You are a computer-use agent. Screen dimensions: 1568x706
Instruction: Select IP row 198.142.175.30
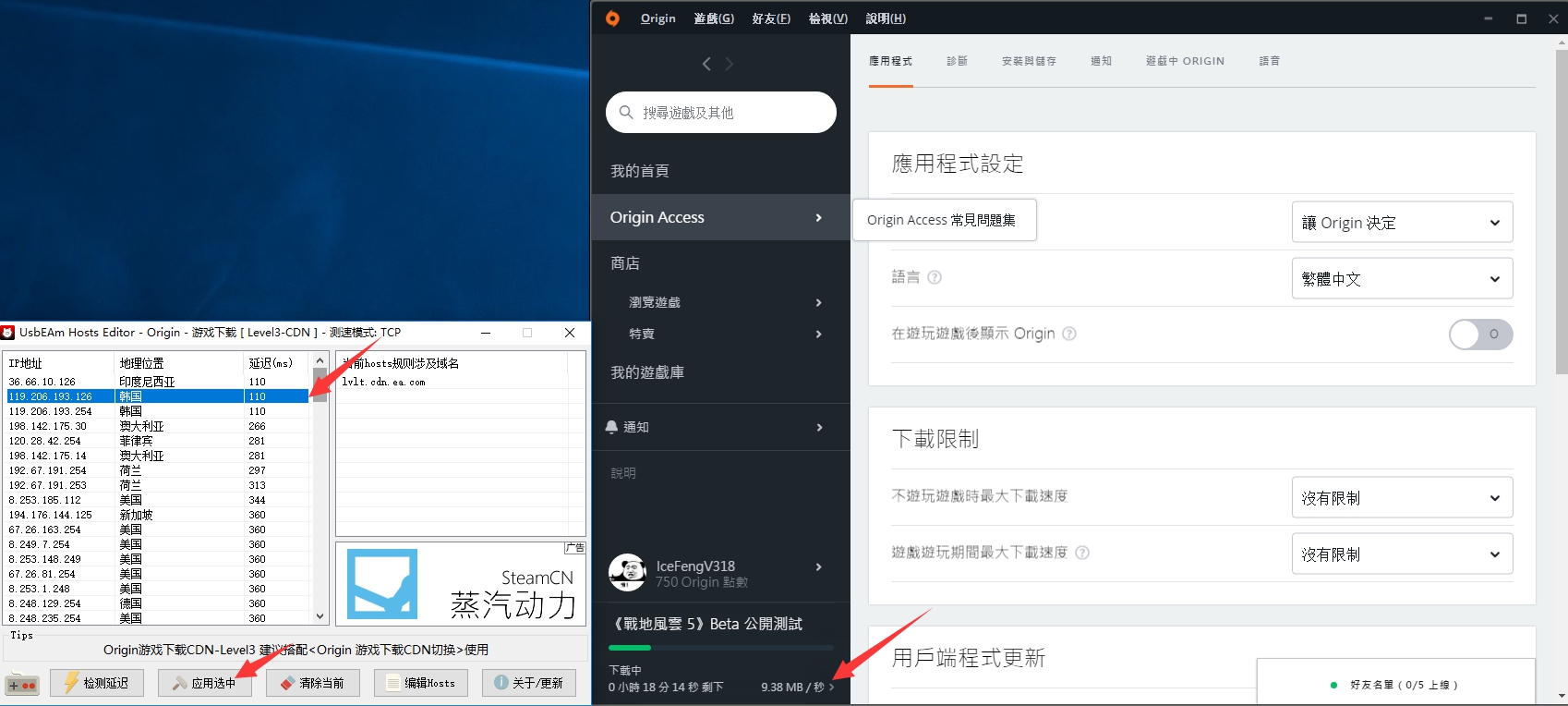(157, 426)
